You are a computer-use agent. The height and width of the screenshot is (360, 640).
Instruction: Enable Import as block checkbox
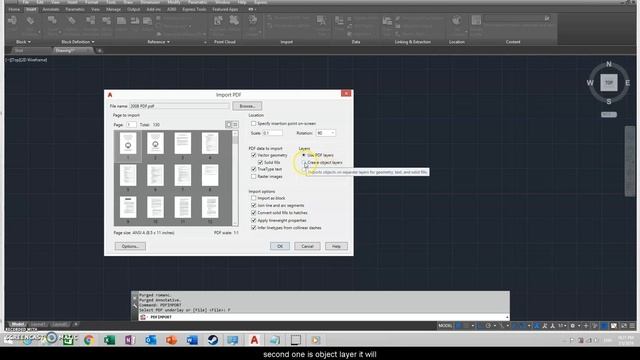click(x=253, y=198)
